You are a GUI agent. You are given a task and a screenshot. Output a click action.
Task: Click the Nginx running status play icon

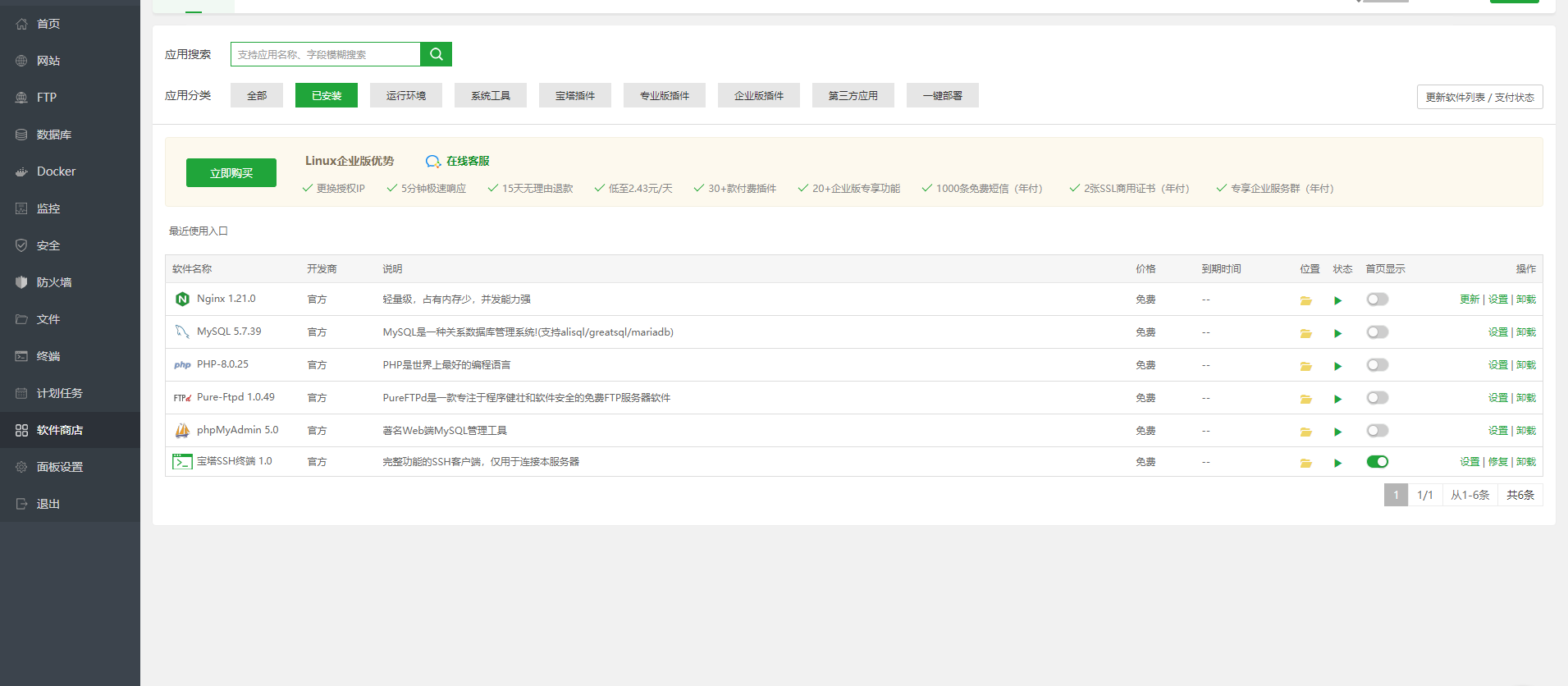point(1338,300)
